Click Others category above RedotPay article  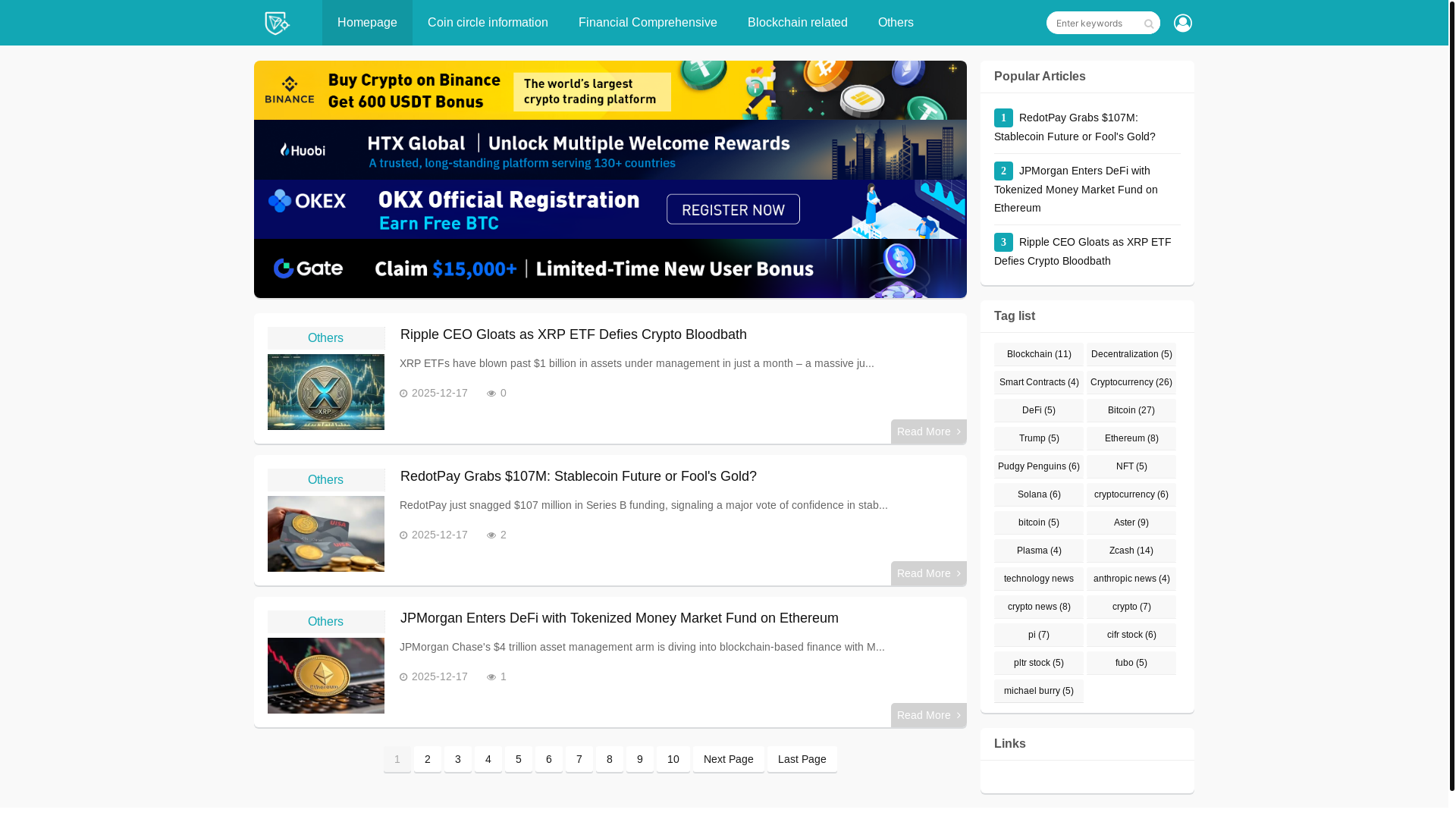326,480
